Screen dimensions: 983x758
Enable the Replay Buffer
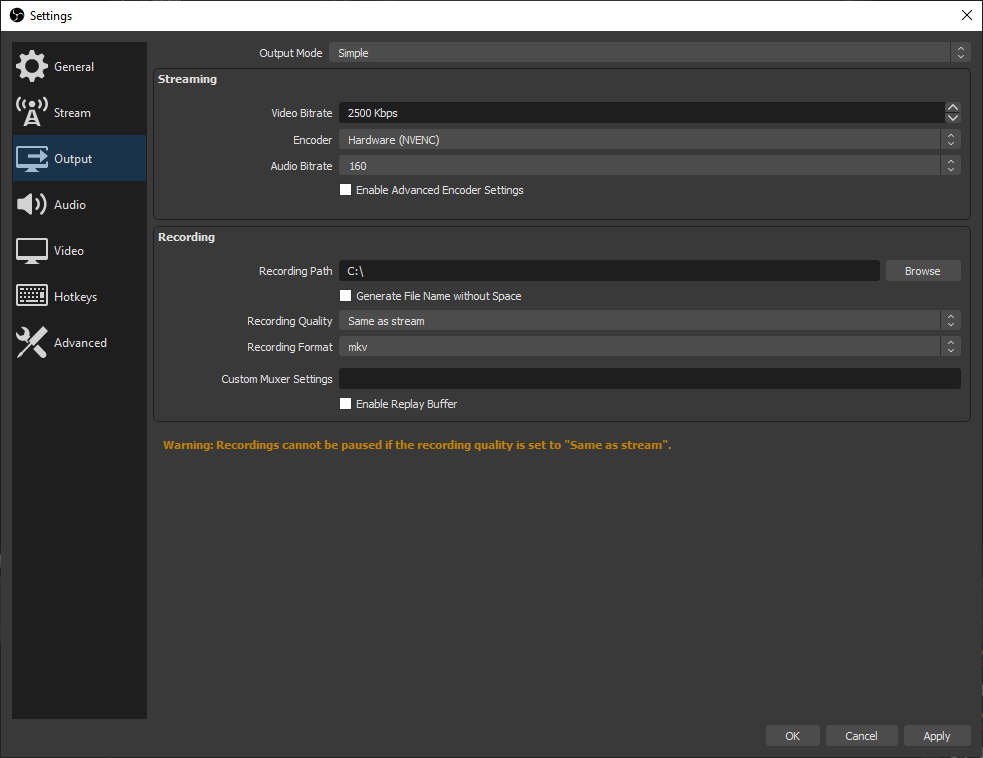coord(346,404)
